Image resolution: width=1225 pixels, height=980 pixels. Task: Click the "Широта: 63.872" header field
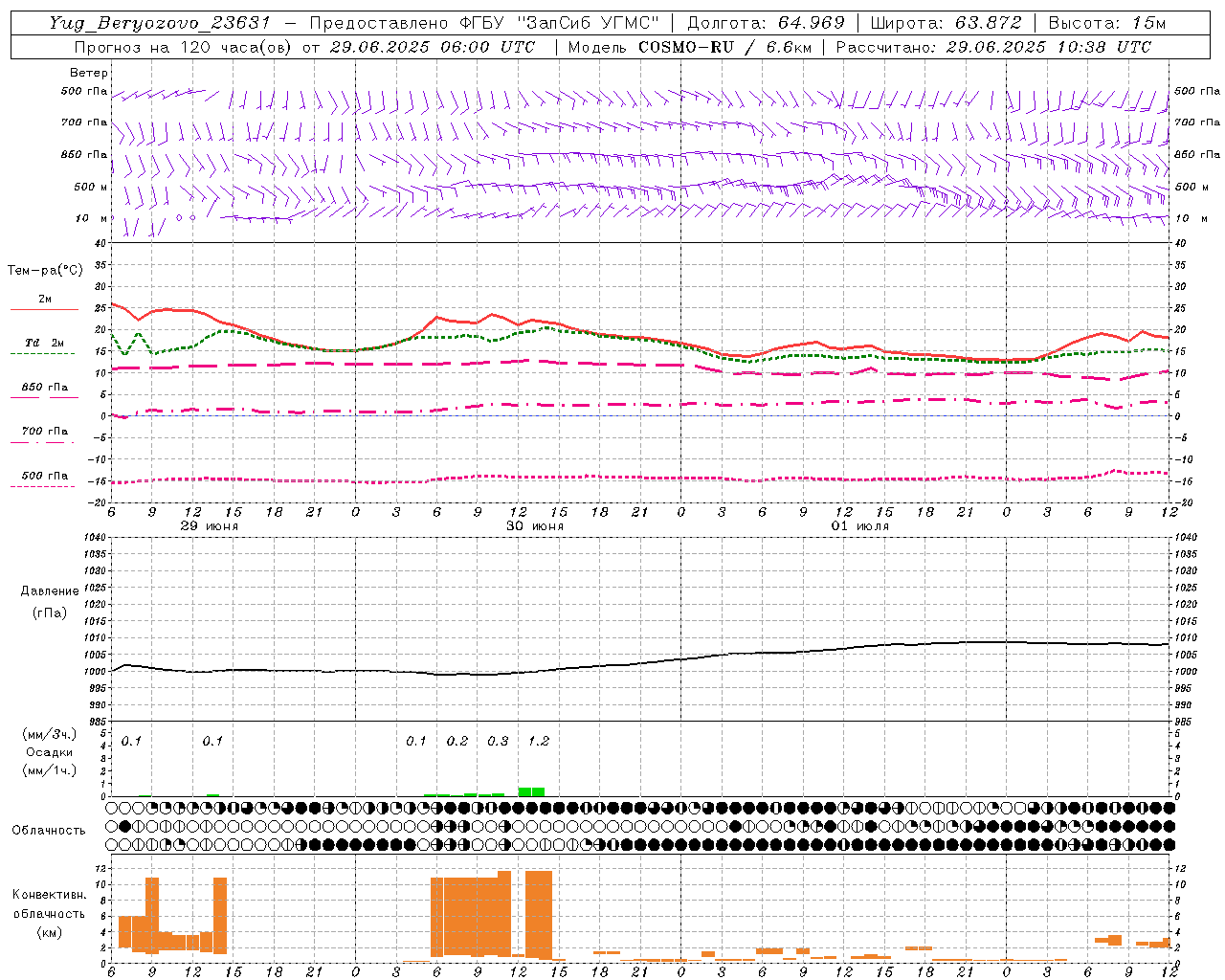click(946, 23)
